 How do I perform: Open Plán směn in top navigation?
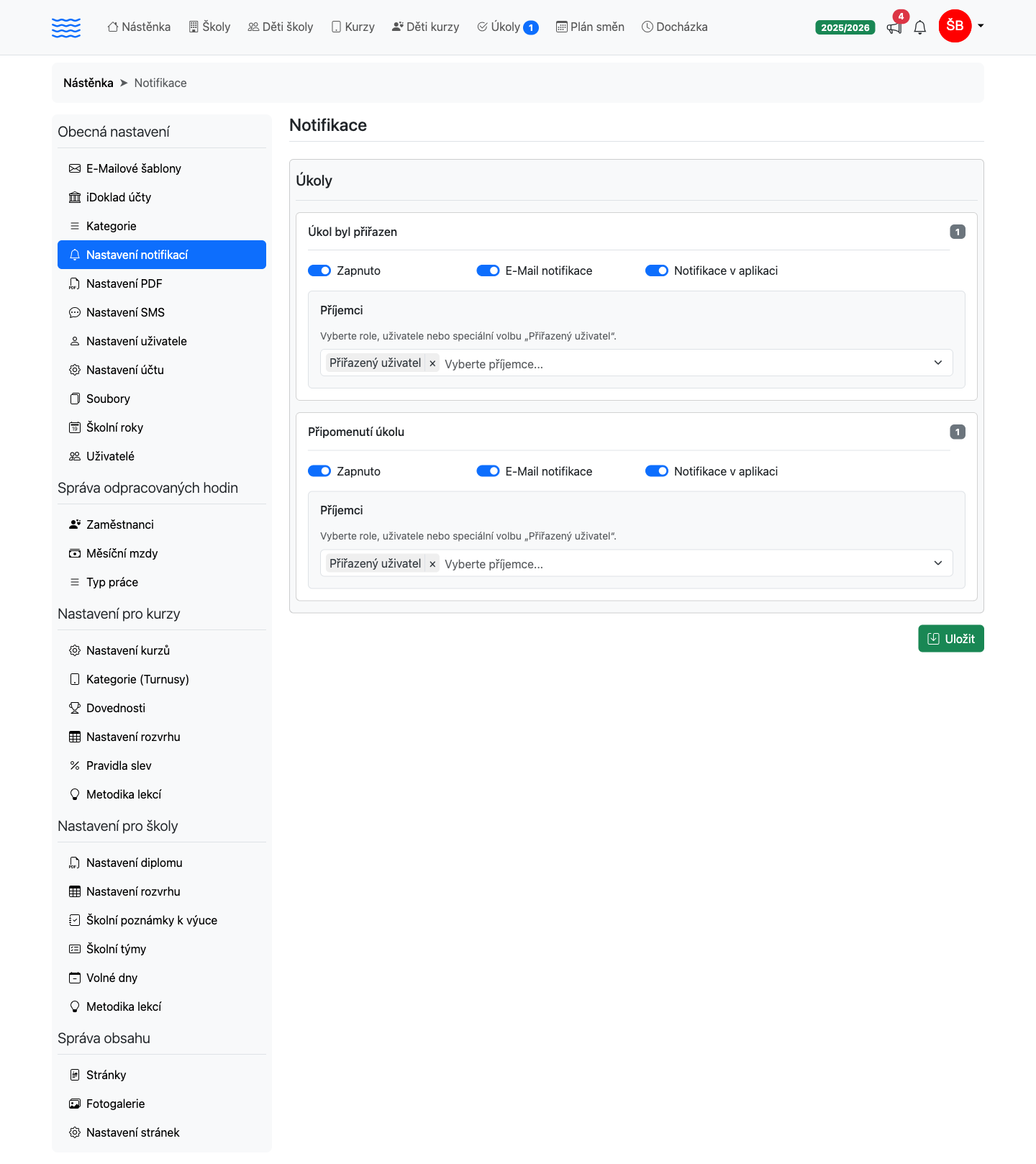(591, 27)
